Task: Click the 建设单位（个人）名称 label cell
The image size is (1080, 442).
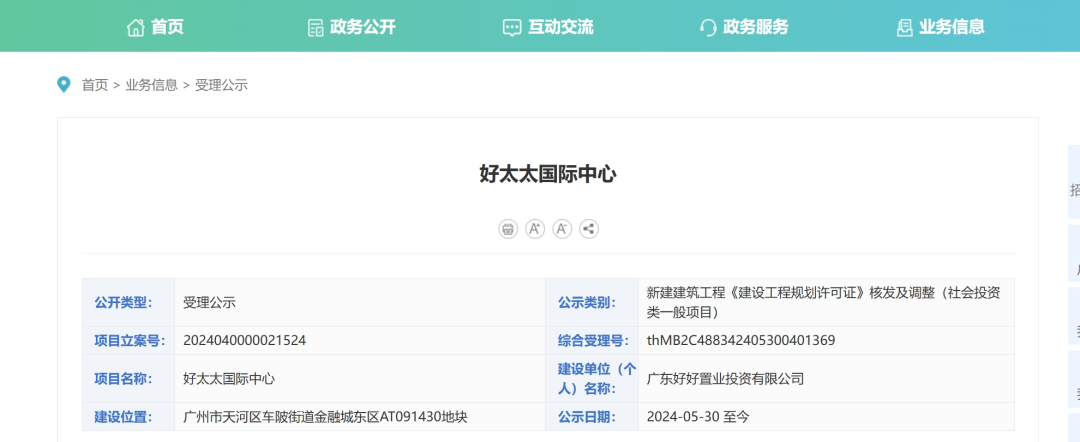Action: 592,379
